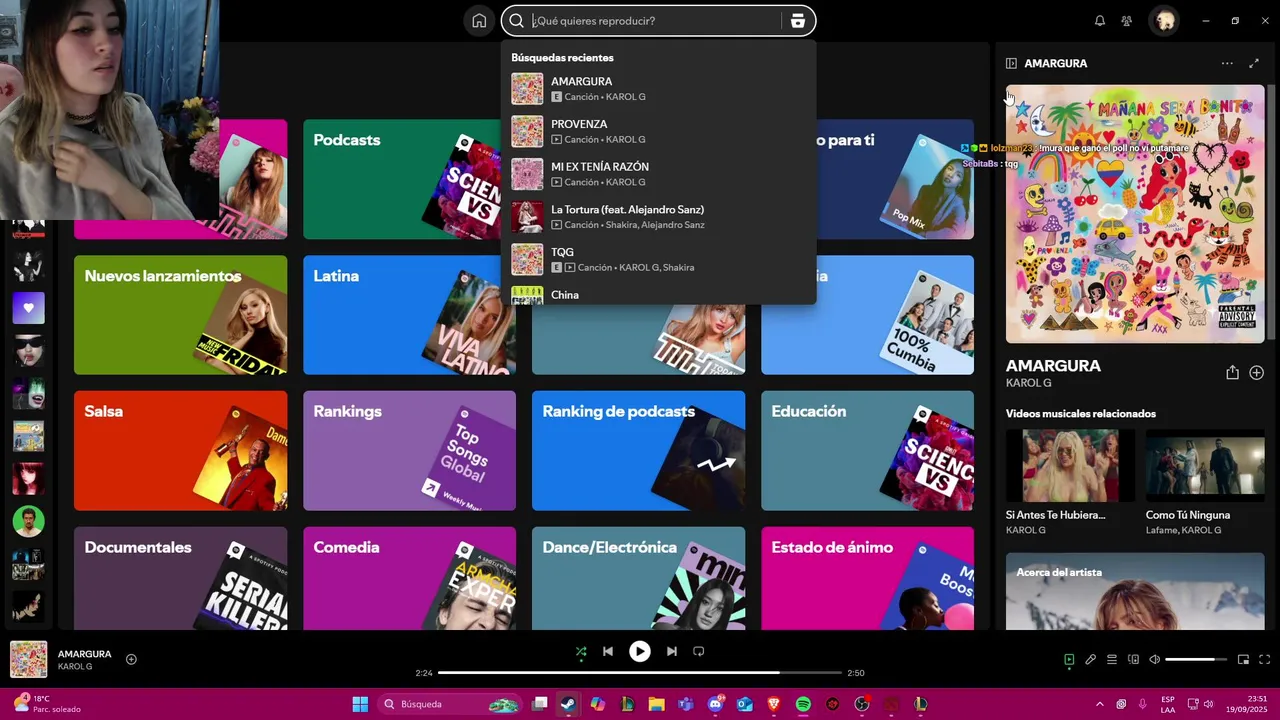Go to Spotify Home via house icon
Screen dimensions: 1280x720
[479, 21]
